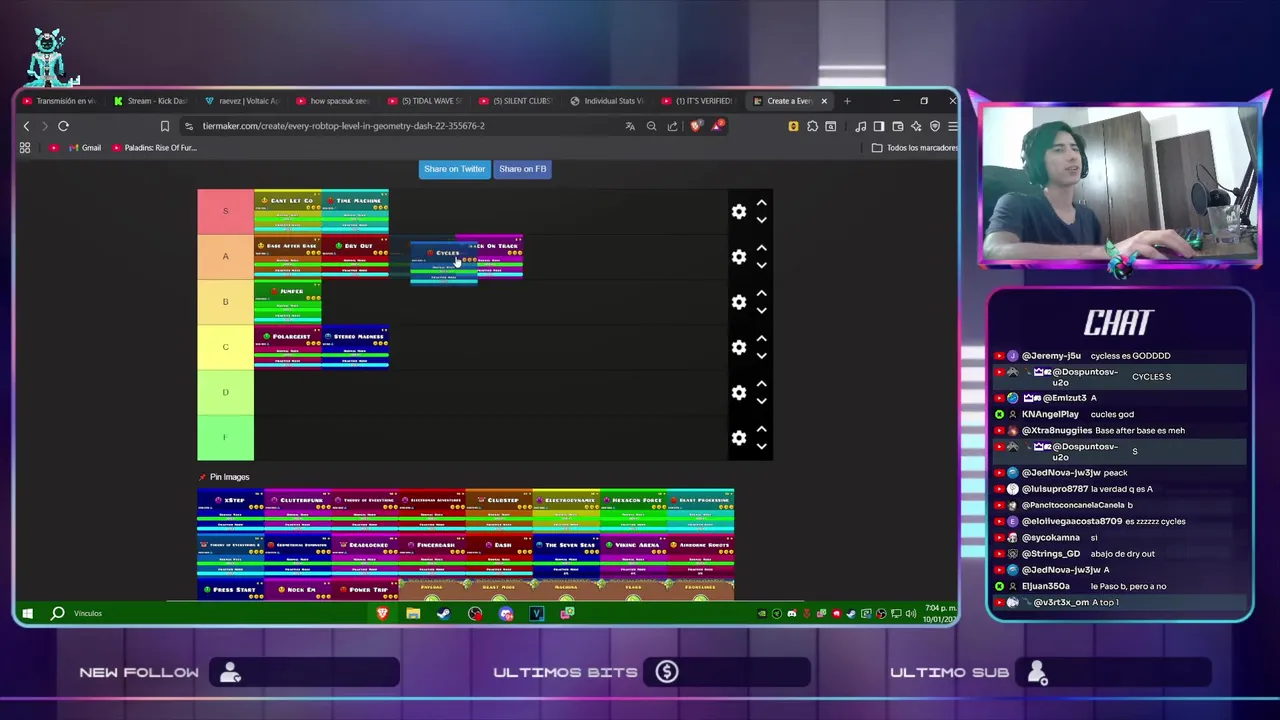
Task: Pick the Clubstep image from the pool
Action: pos(499,510)
